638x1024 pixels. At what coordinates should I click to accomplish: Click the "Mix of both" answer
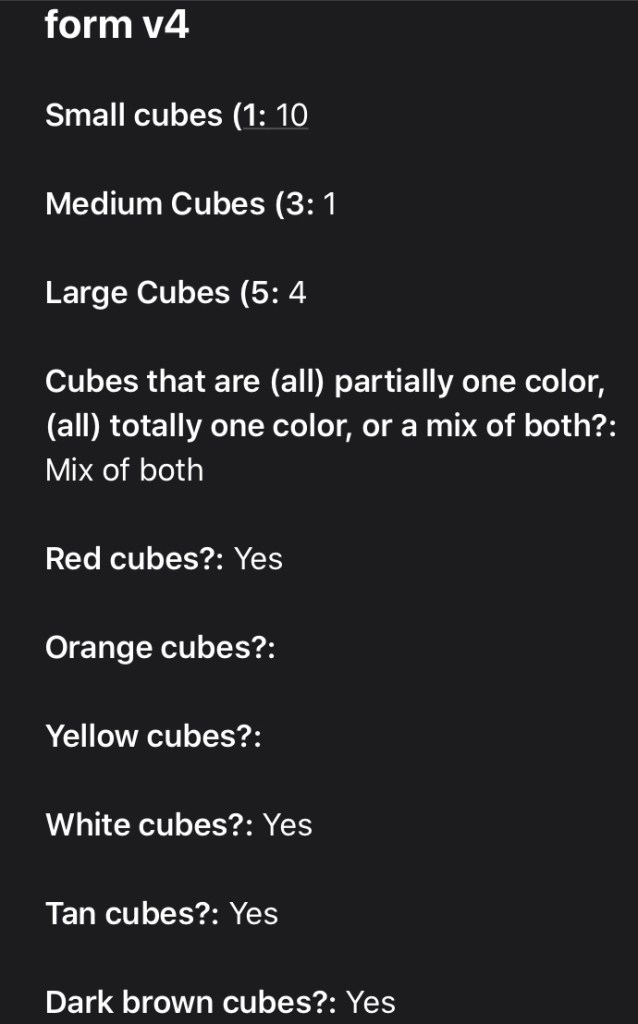pos(124,471)
